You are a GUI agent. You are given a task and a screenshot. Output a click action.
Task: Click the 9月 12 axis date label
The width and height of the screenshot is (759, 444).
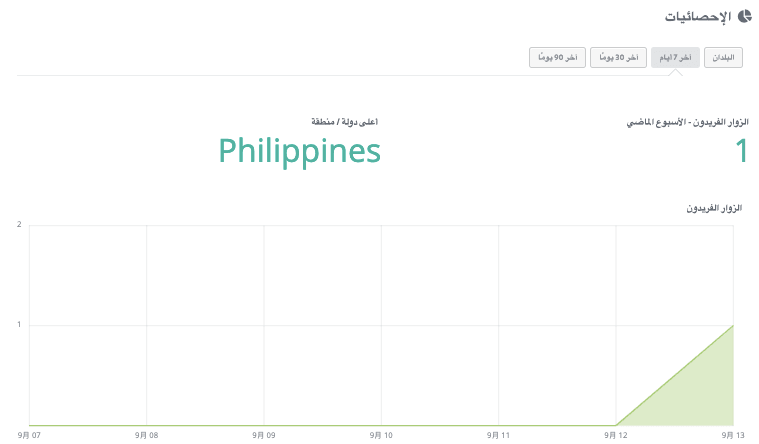(x=616, y=435)
